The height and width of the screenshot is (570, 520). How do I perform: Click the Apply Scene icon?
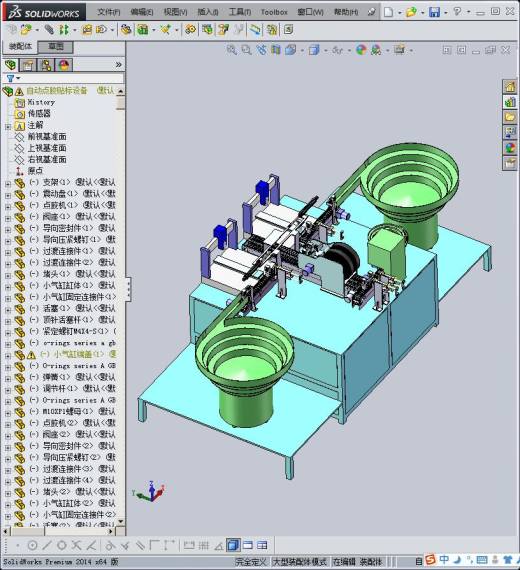tap(376, 50)
